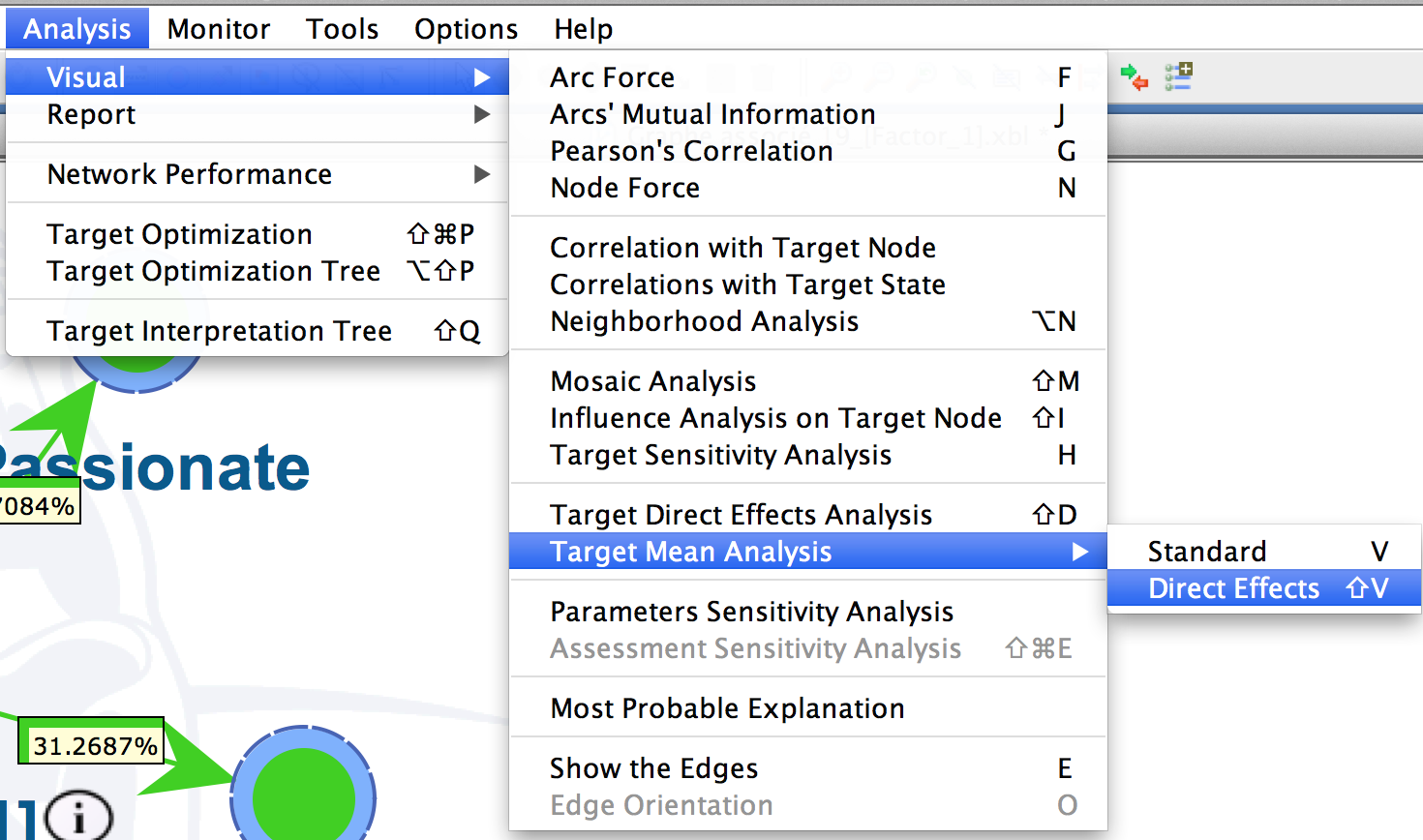The image size is (1423, 840).
Task: Select Pearson's Correlation menu entry
Action: click(x=808, y=151)
